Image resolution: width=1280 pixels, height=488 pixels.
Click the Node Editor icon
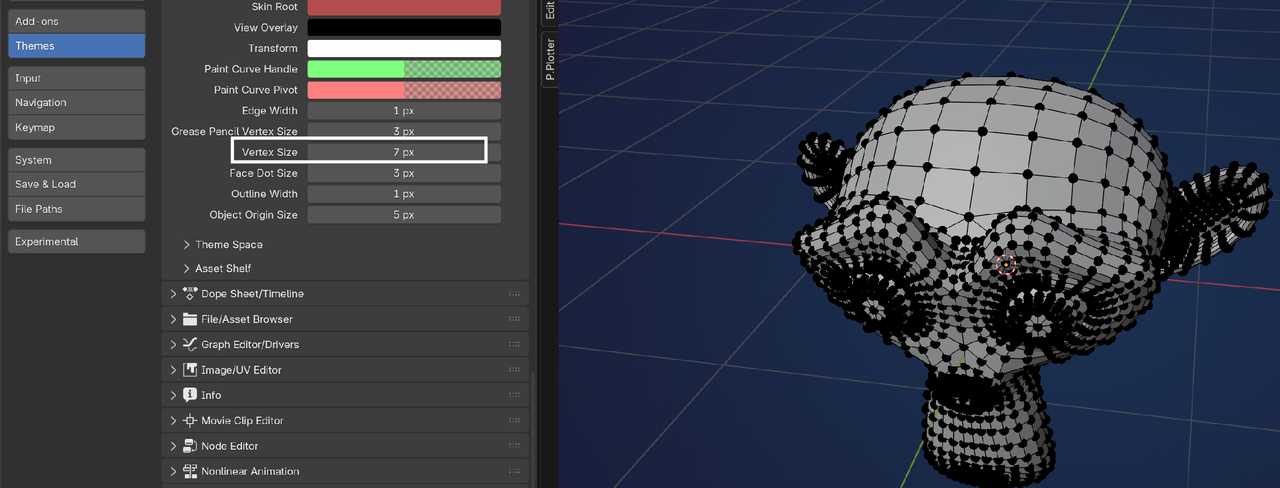(190, 446)
